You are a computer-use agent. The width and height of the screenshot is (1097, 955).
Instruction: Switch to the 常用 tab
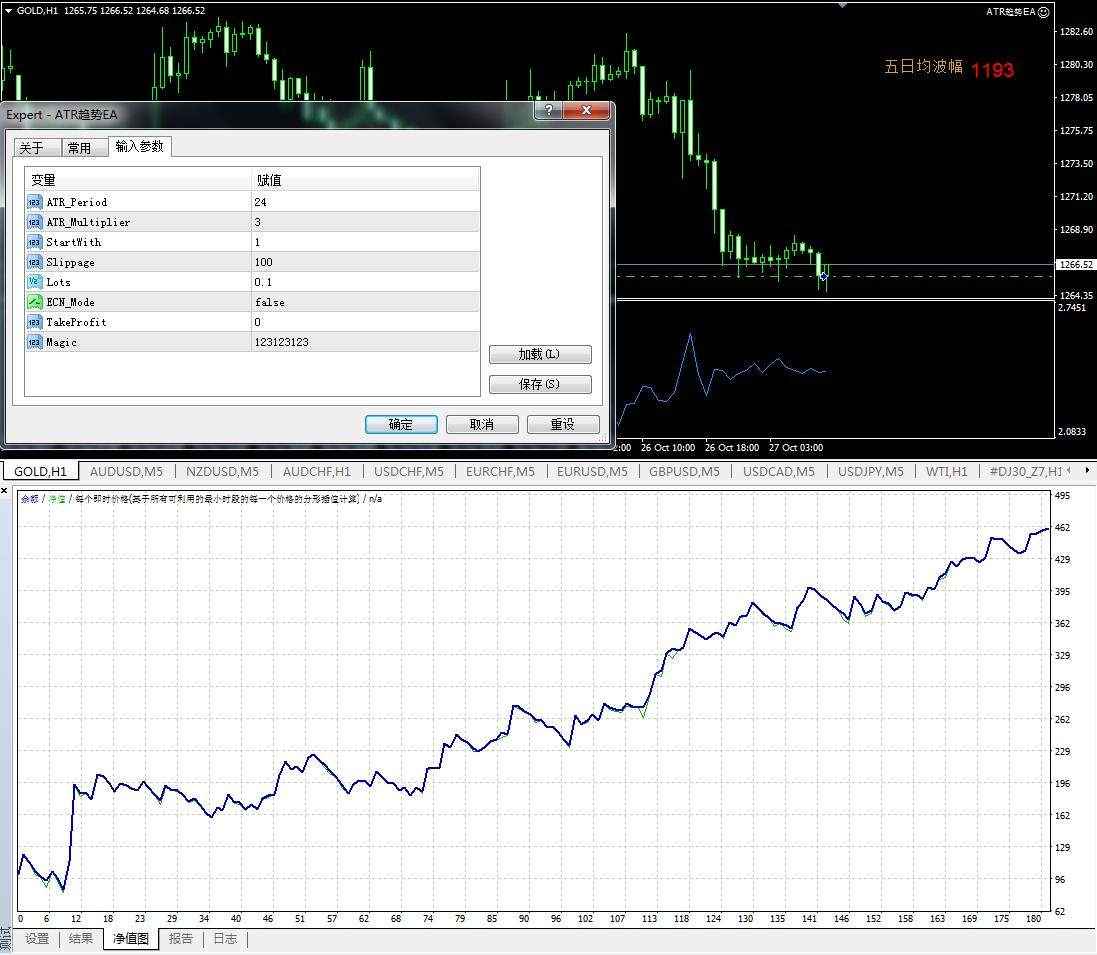(79, 148)
